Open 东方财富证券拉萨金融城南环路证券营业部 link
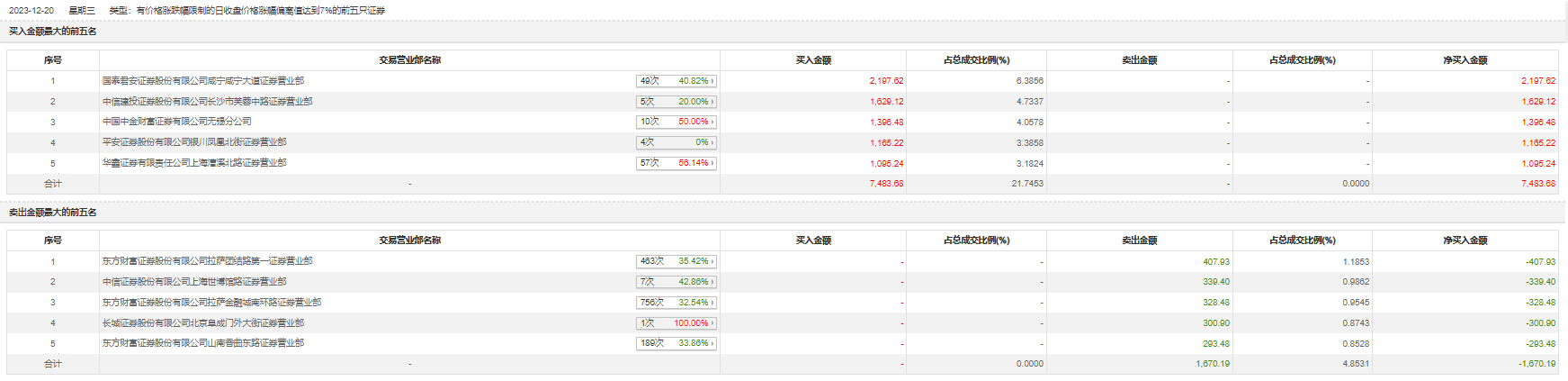Viewport: 1568px width, 381px height. tap(211, 303)
